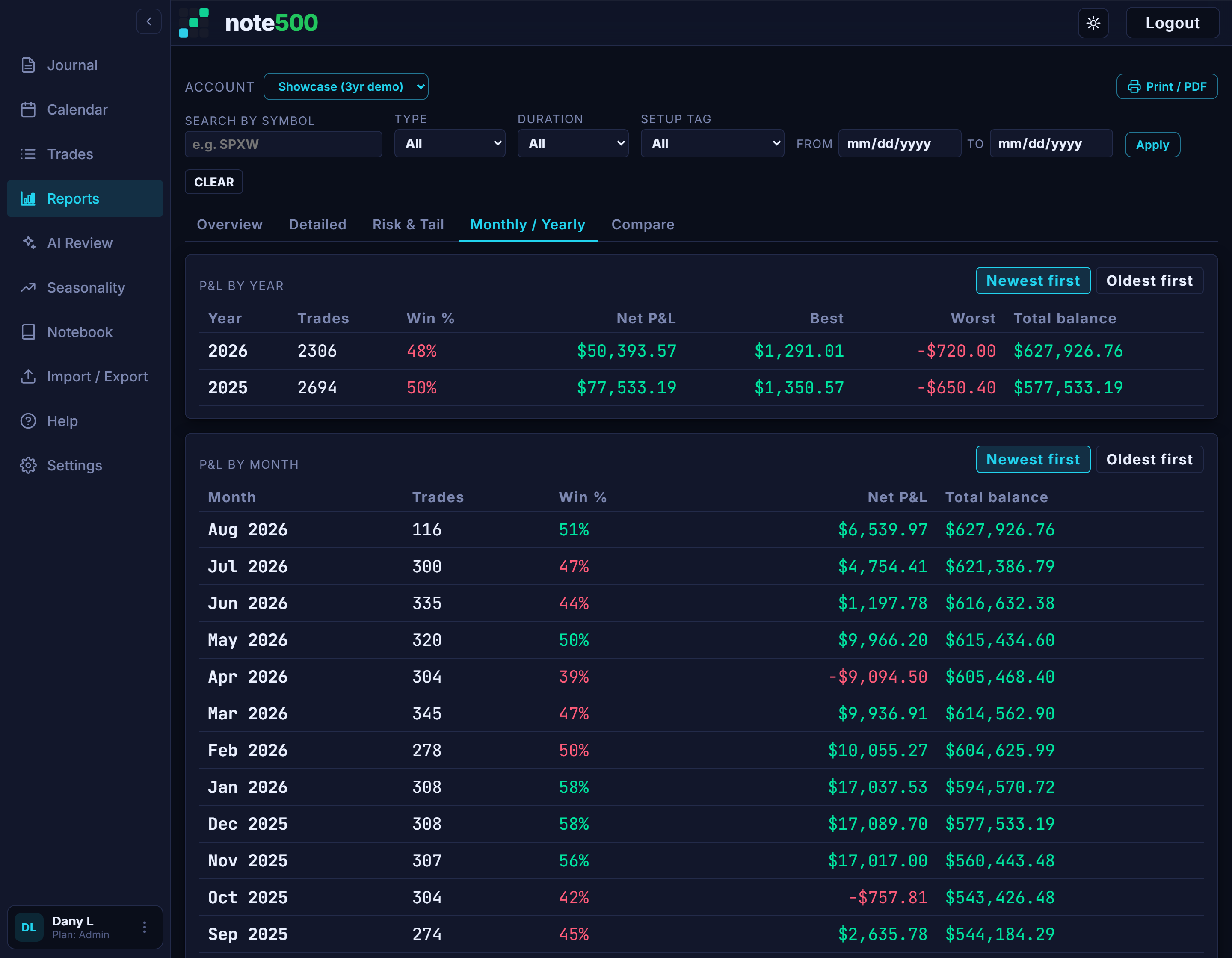Open the user menu three-dot icon
The width and height of the screenshot is (1232, 958).
click(145, 927)
